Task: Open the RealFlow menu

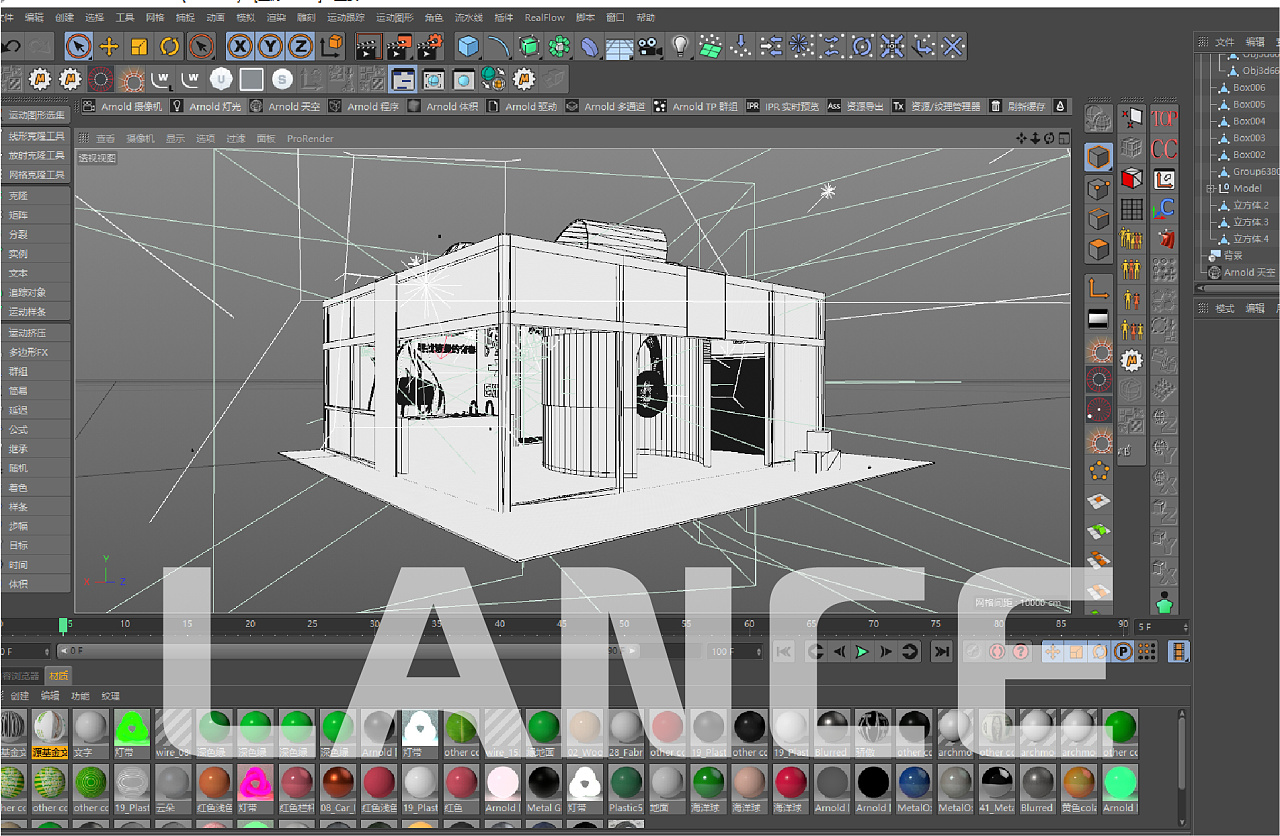Action: pos(545,17)
